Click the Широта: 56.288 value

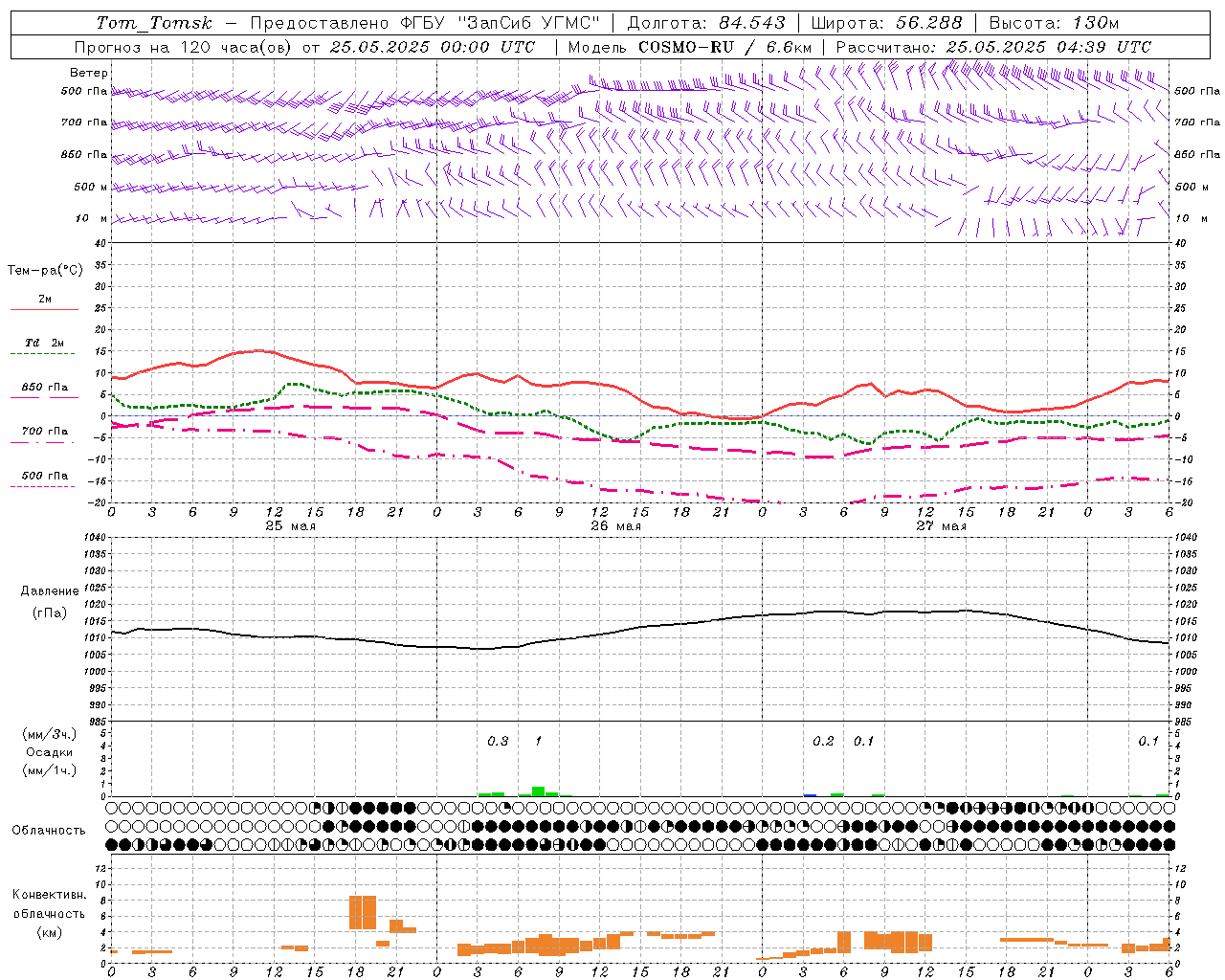(886, 23)
